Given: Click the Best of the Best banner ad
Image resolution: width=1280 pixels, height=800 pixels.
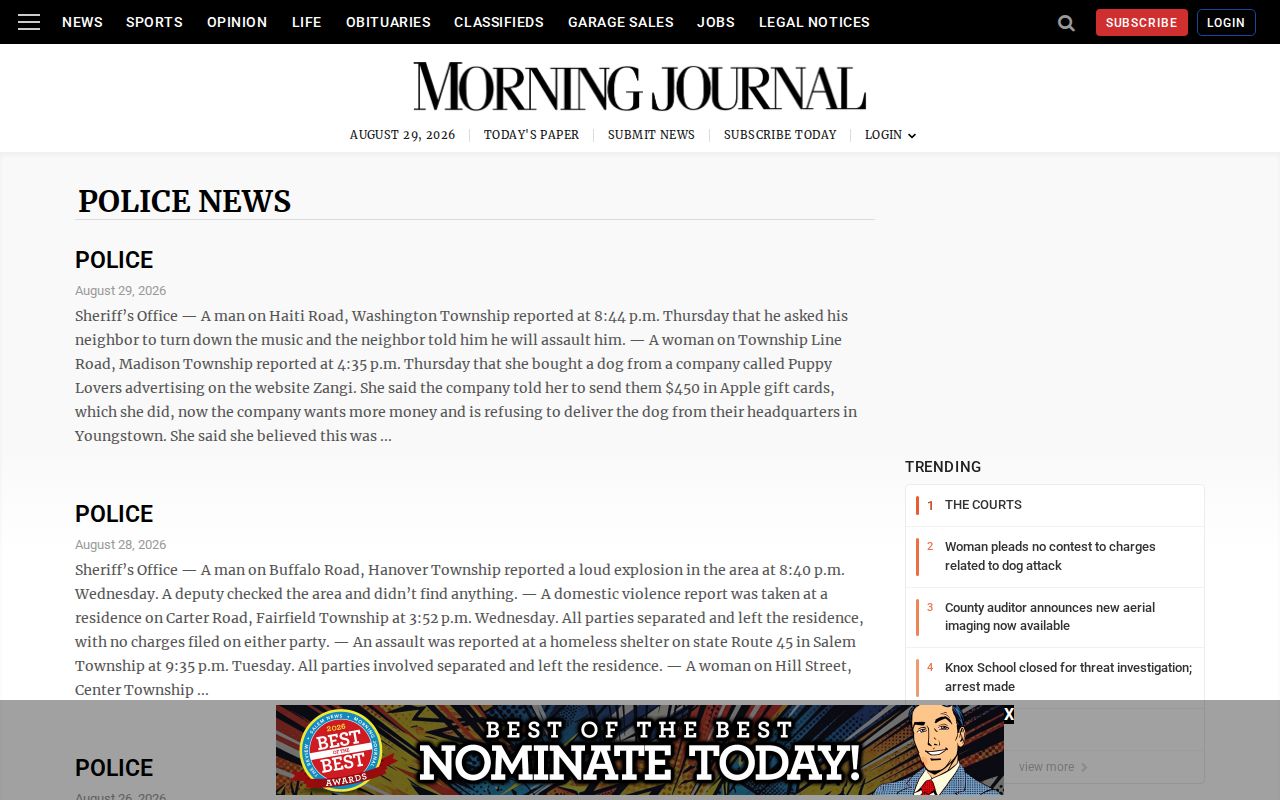Looking at the screenshot, I should [640, 750].
